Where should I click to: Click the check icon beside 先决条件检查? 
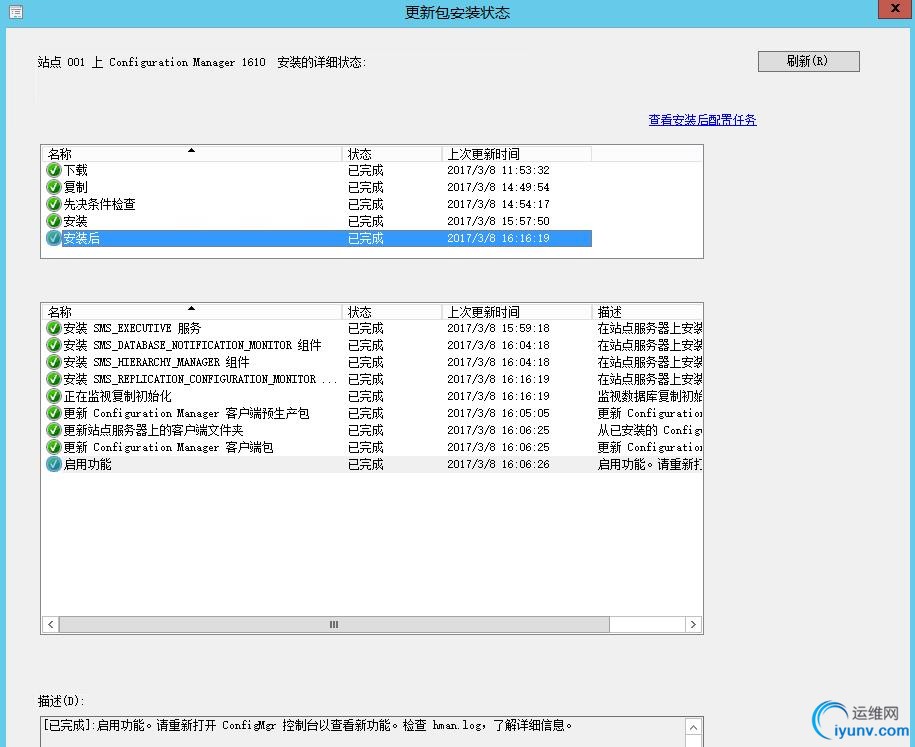tap(54, 204)
